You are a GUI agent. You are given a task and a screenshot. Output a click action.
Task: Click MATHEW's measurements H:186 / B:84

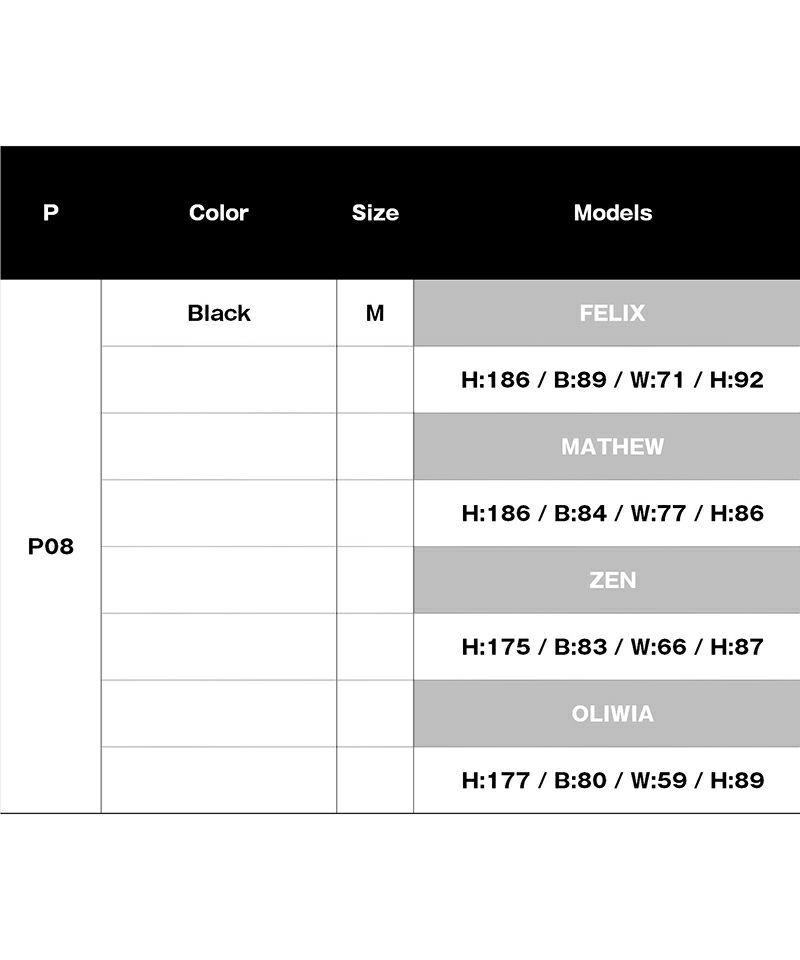coord(612,513)
